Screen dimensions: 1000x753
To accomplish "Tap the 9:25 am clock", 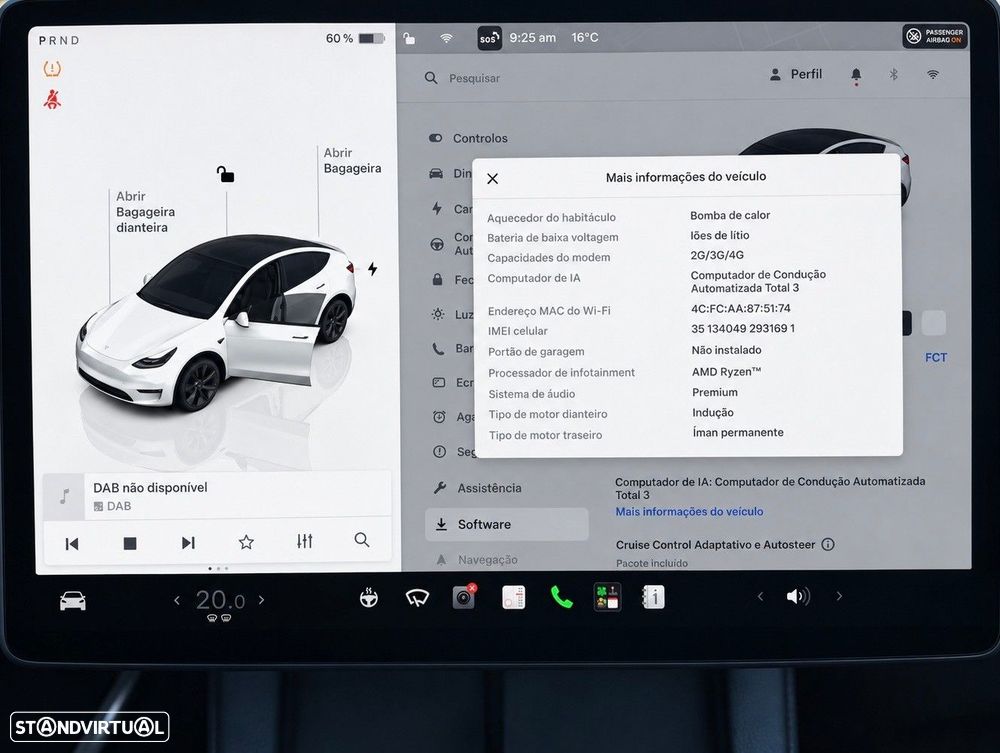I will [533, 38].
